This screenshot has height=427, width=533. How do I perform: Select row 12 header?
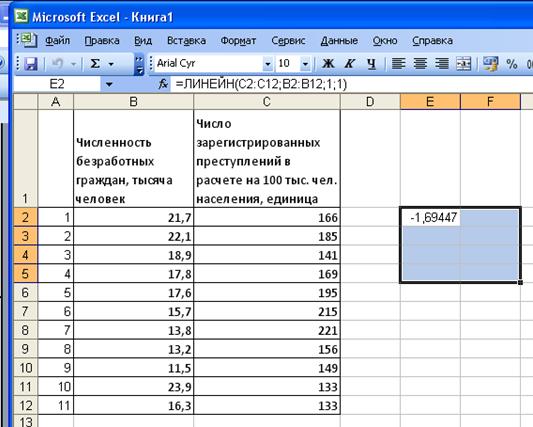coord(25,405)
